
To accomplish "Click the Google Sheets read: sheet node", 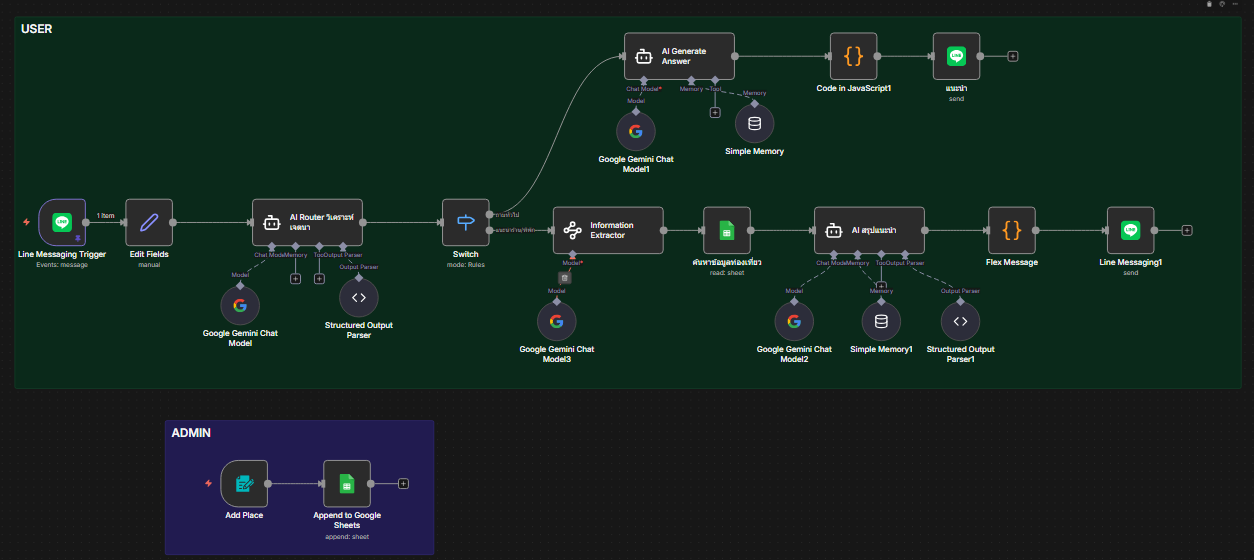I will click(727, 230).
